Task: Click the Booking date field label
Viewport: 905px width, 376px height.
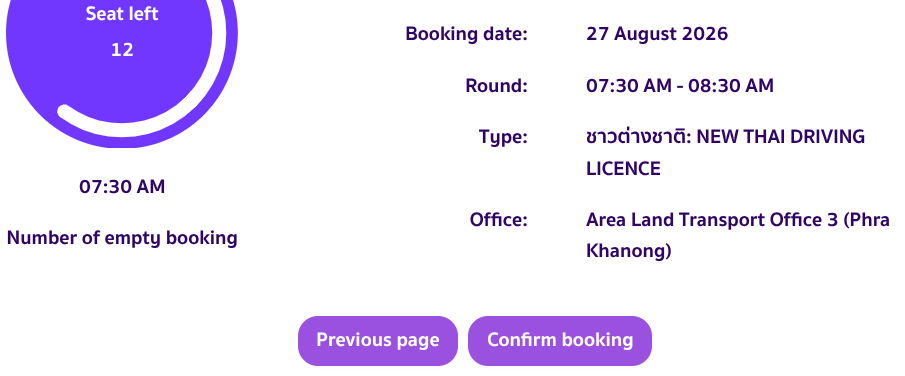Action: coord(466,34)
